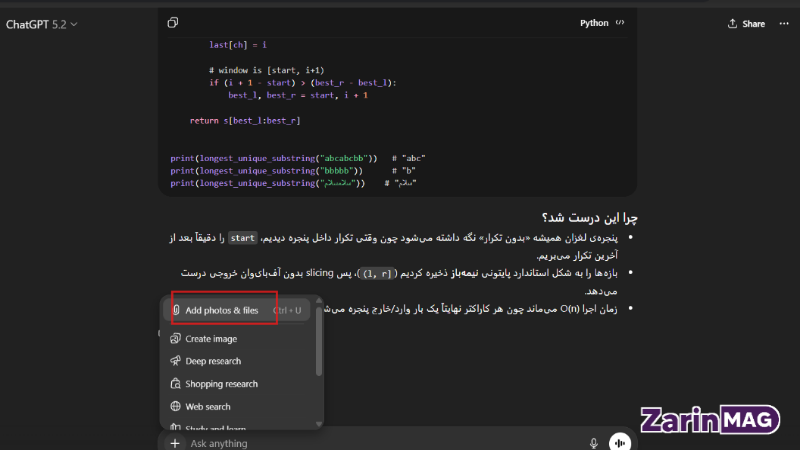Click the Web search globe icon
Image resolution: width=800 pixels, height=450 pixels.
(176, 406)
